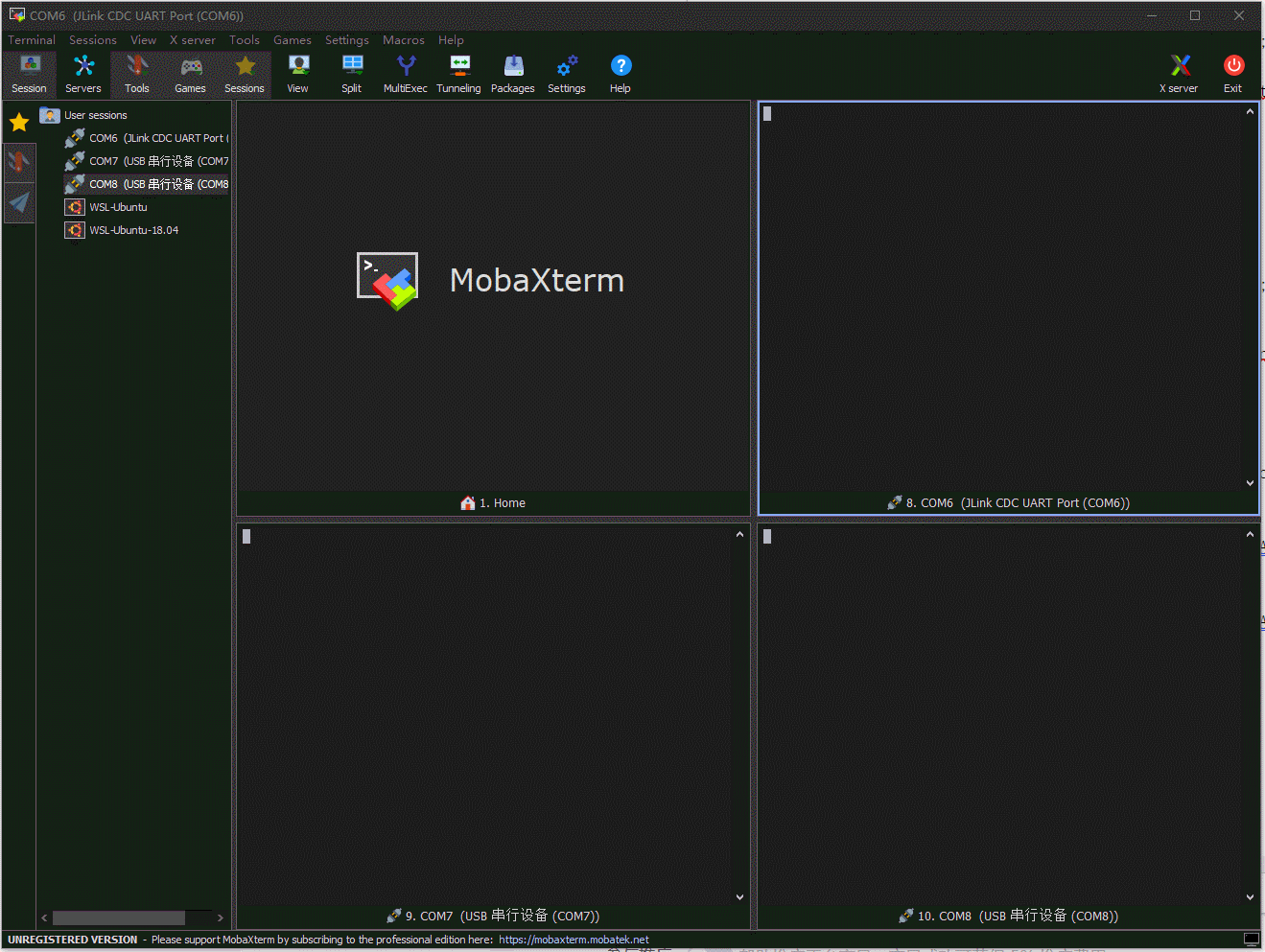Screen dimensions: 1265x952
Task: Open the mobaxterm.mobatek.net link
Action: coord(574,940)
